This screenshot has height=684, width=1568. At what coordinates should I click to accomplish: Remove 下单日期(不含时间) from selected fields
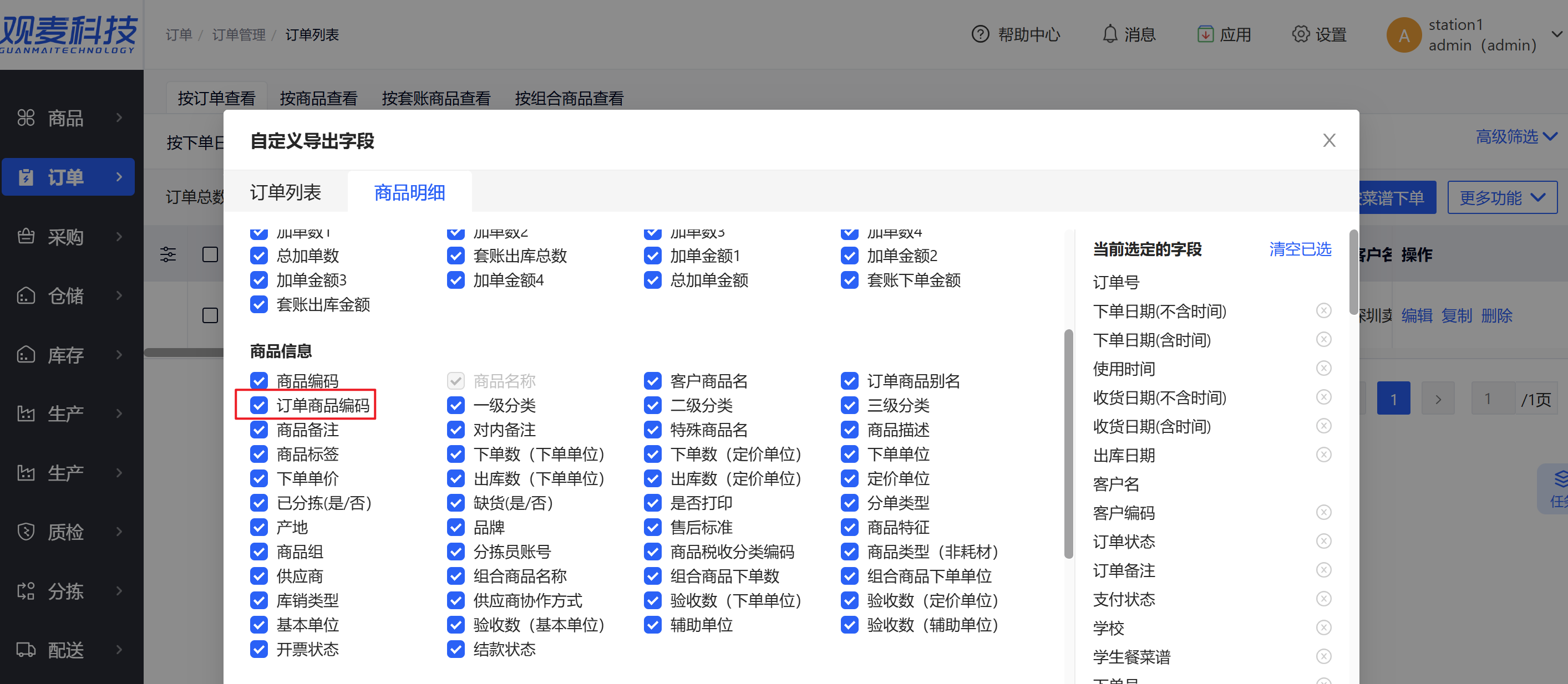click(x=1323, y=311)
